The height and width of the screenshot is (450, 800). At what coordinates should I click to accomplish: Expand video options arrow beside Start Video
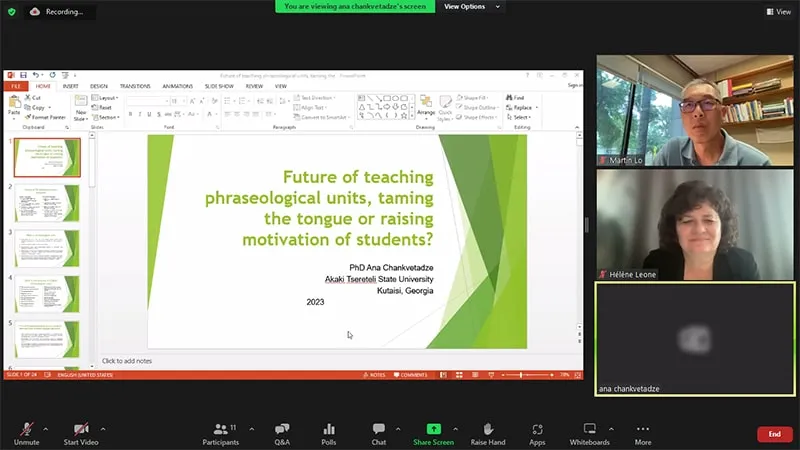[x=103, y=429]
